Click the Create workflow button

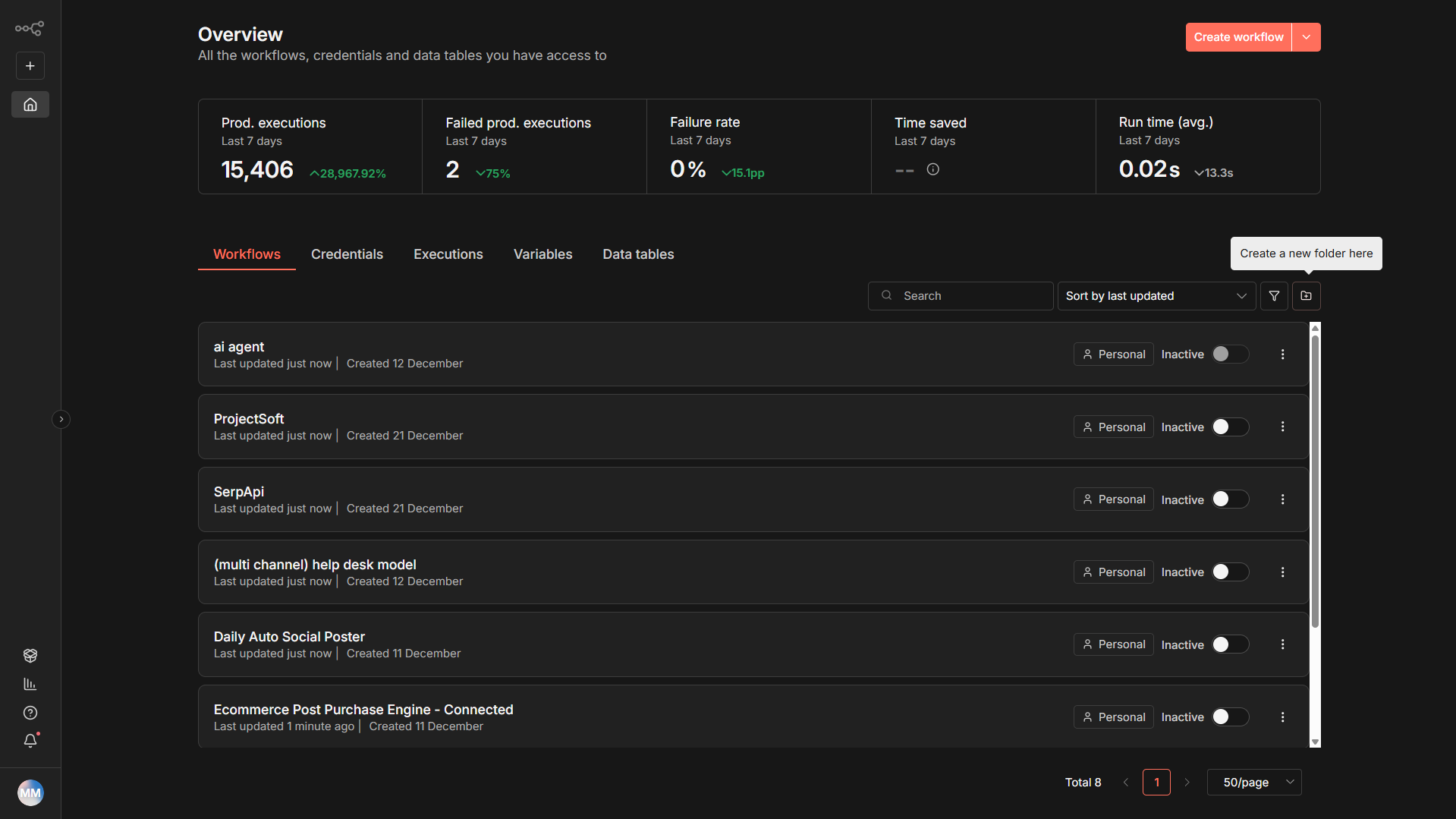click(1238, 36)
